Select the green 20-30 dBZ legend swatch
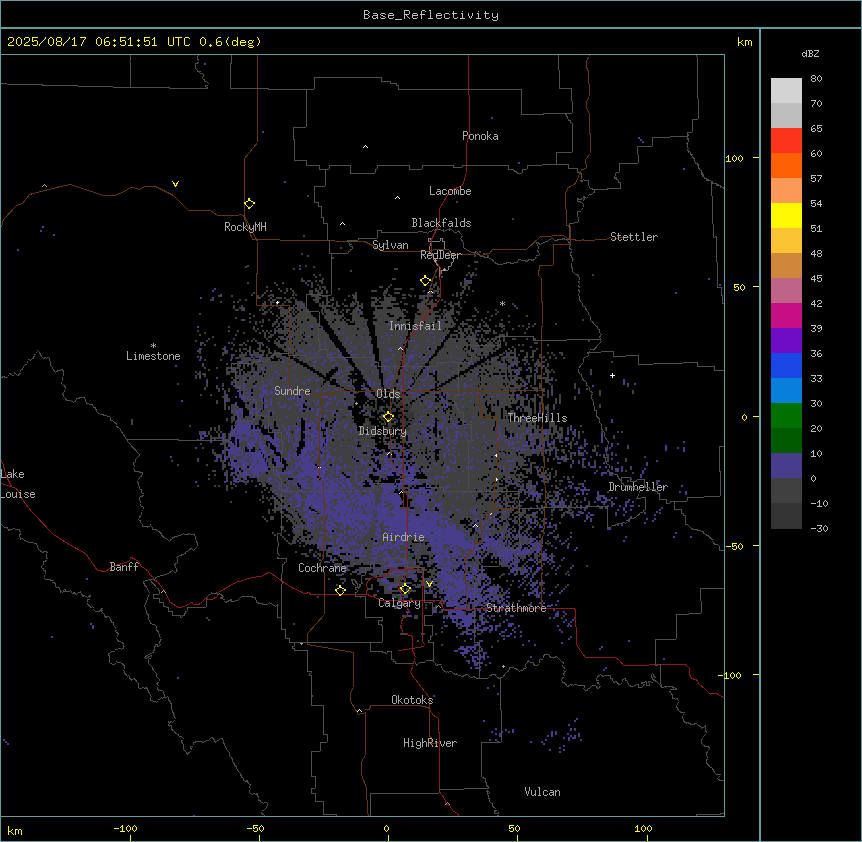 [786, 416]
